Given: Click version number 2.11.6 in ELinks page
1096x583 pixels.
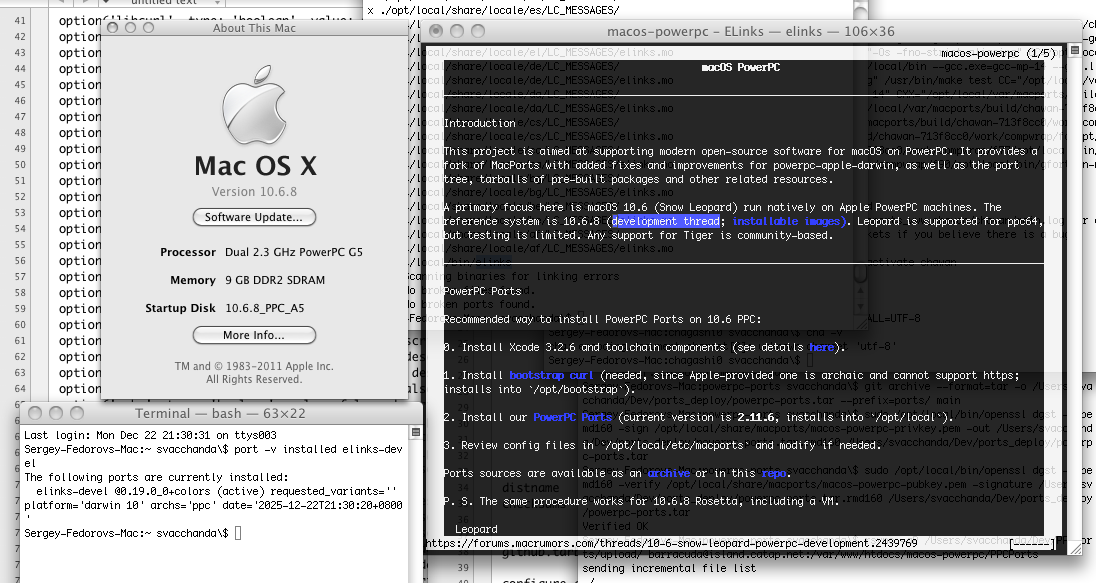Looking at the screenshot, I should coord(758,417).
